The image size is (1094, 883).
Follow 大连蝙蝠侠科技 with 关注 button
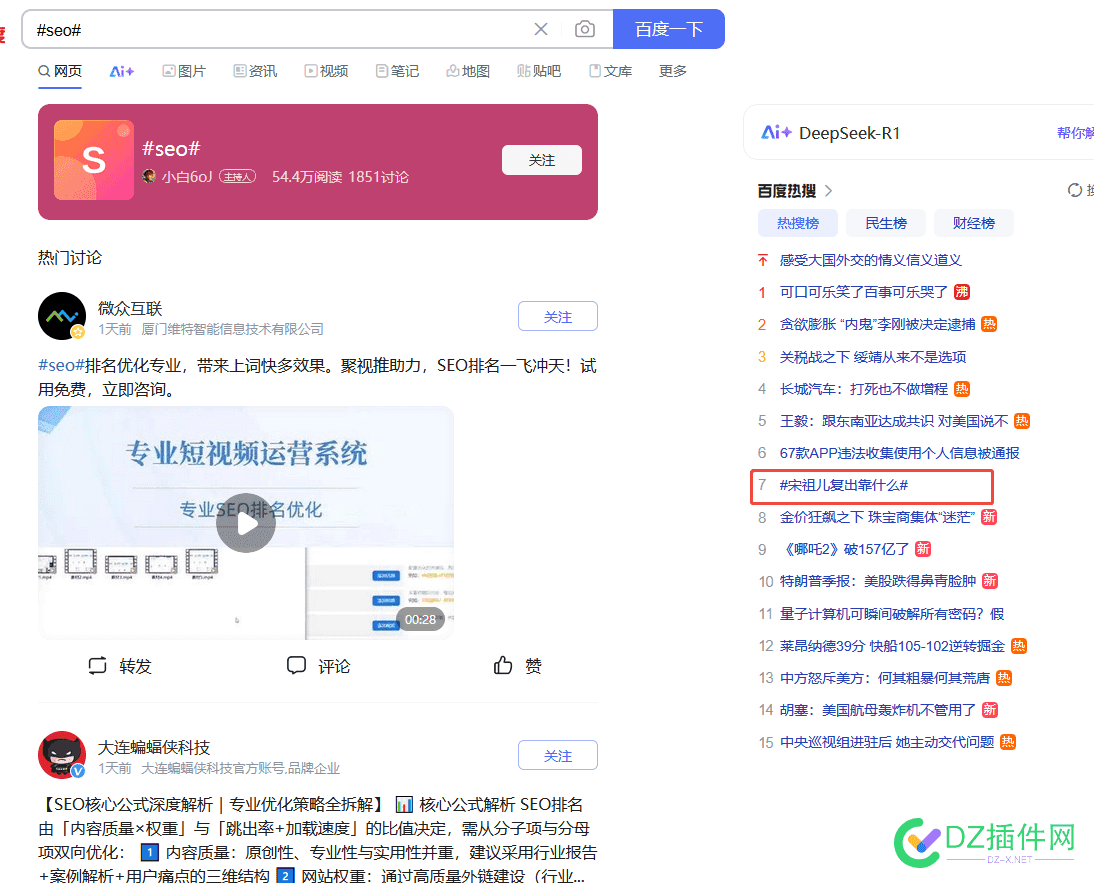(x=557, y=755)
